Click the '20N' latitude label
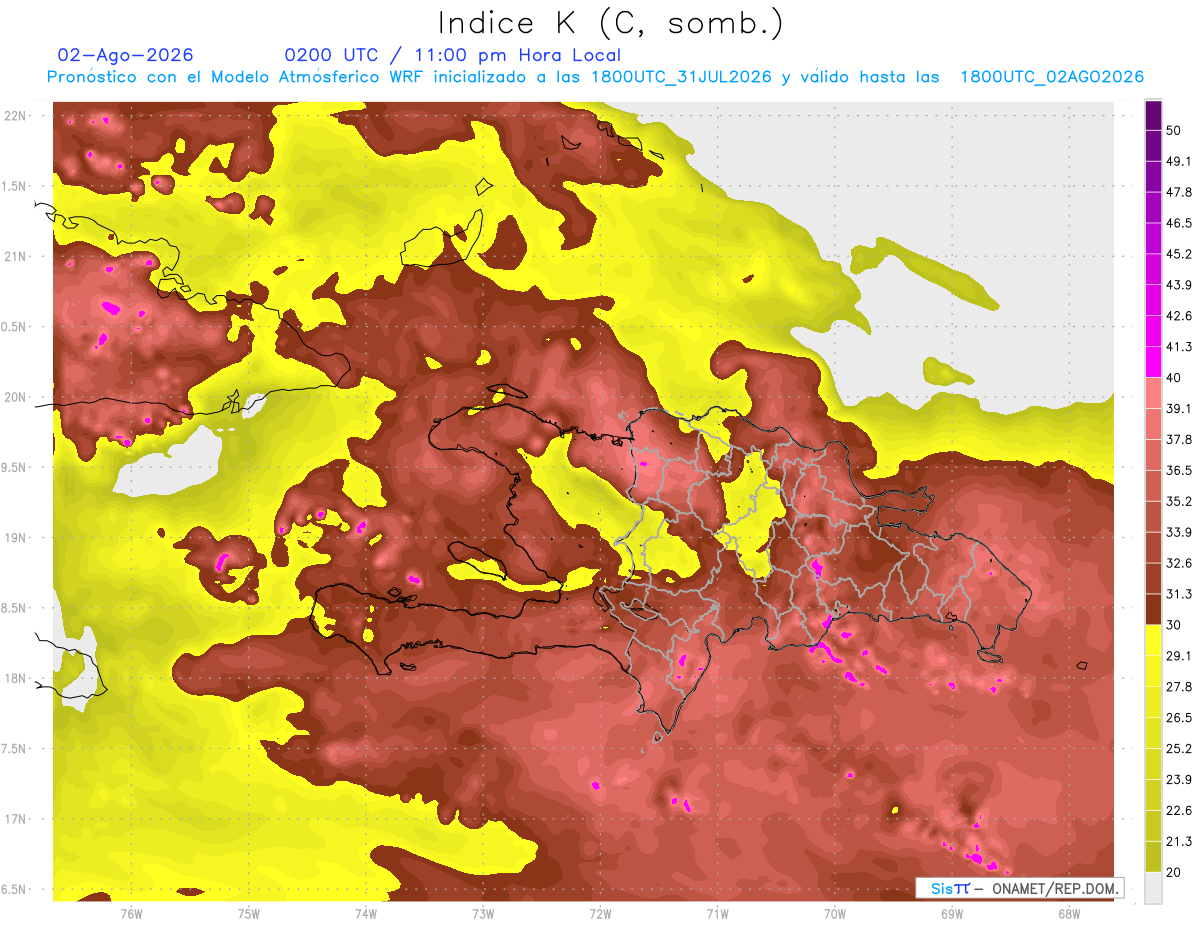 point(16,398)
